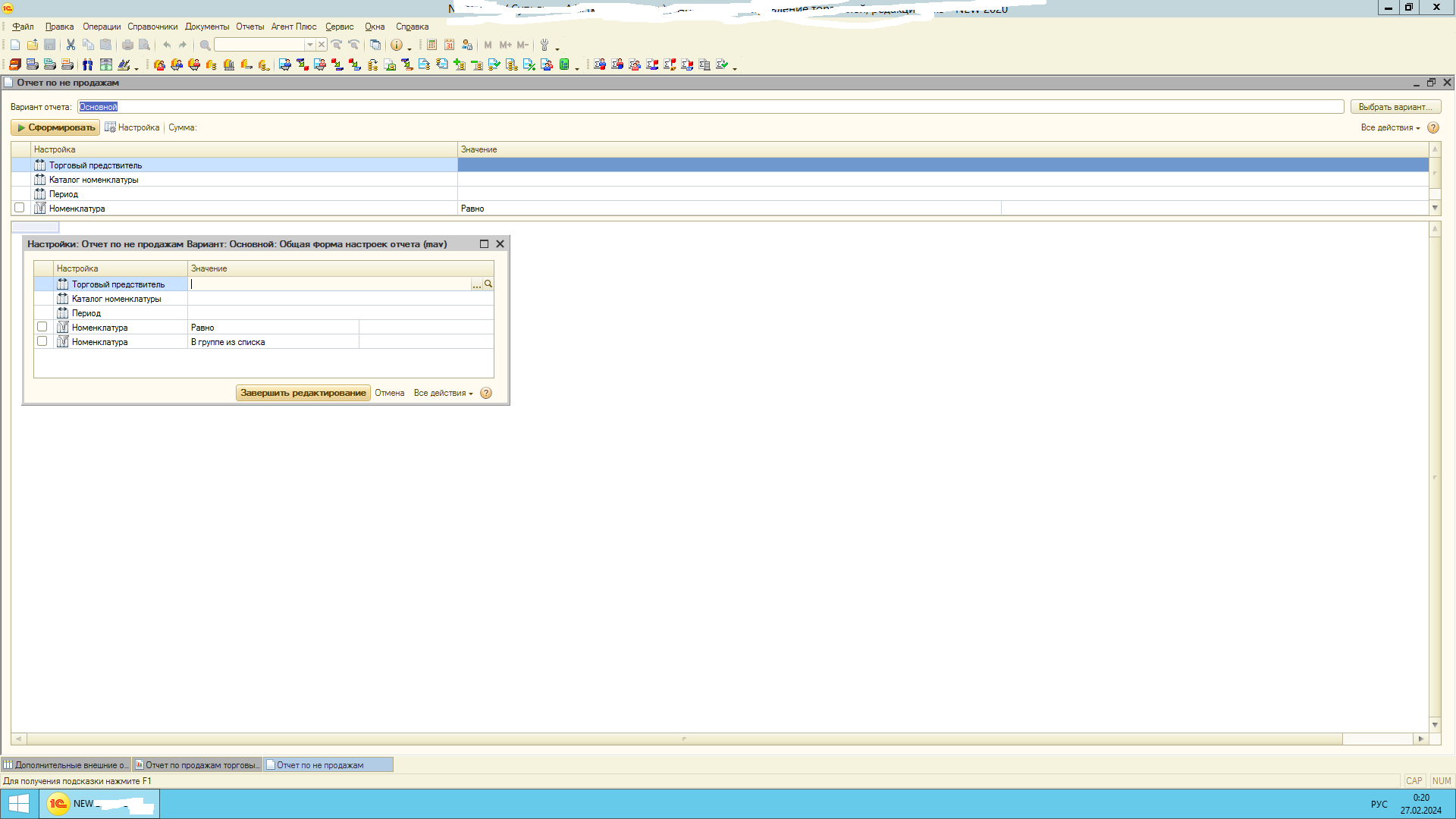This screenshot has height=819, width=1456.
Task: Check Номенклатура checkbox in main settings table
Action: pos(20,208)
